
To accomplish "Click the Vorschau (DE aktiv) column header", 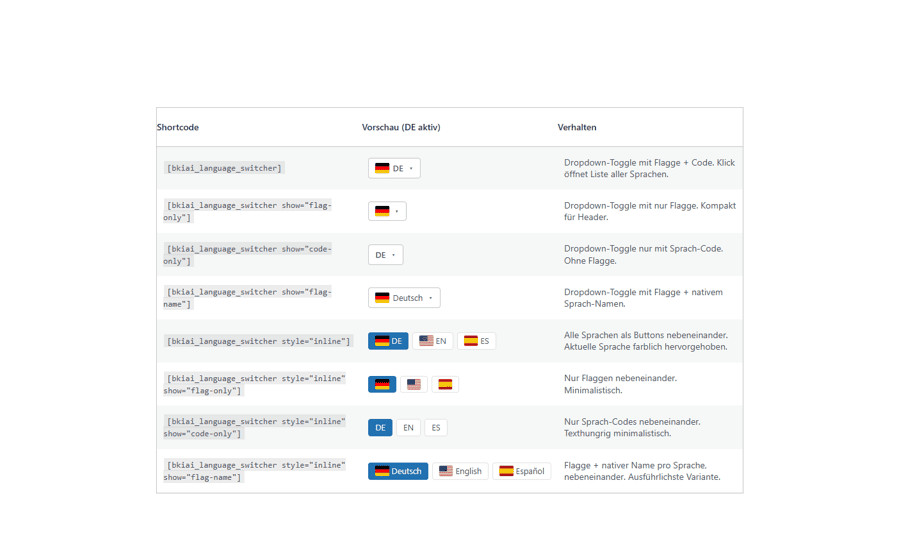I will coord(401,127).
